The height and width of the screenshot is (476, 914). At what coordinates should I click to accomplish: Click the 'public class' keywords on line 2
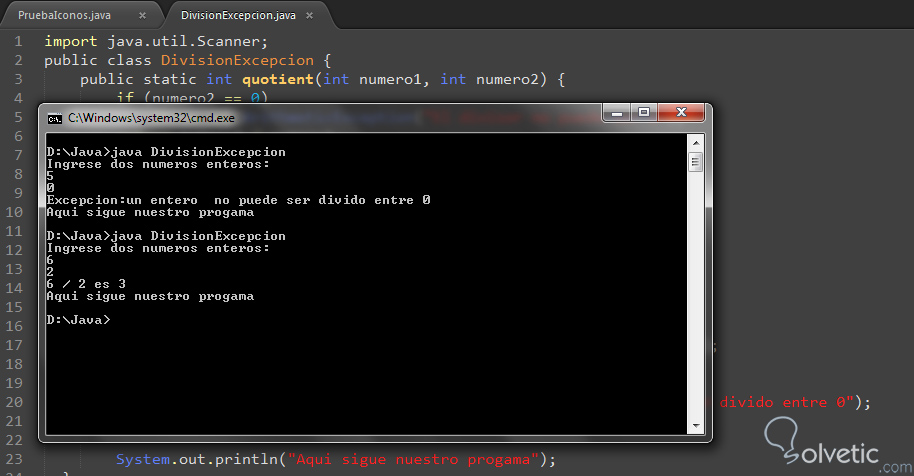click(97, 61)
